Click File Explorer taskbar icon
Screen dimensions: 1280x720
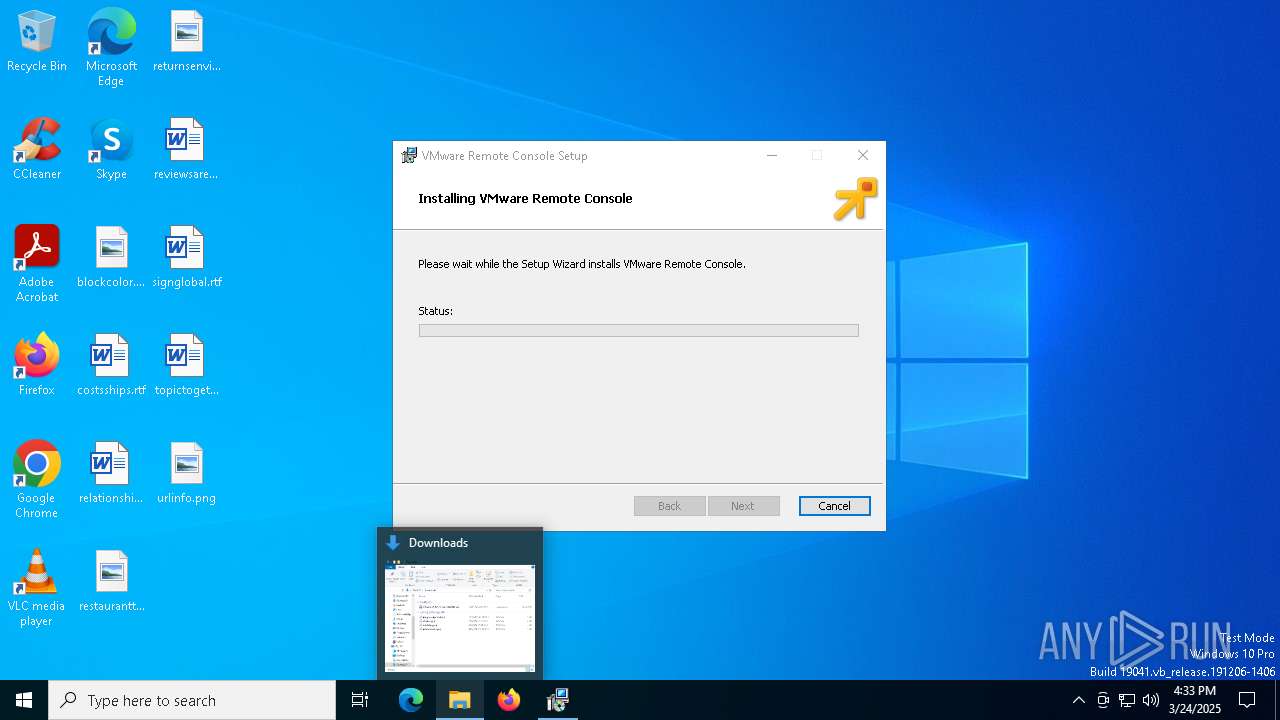click(460, 700)
